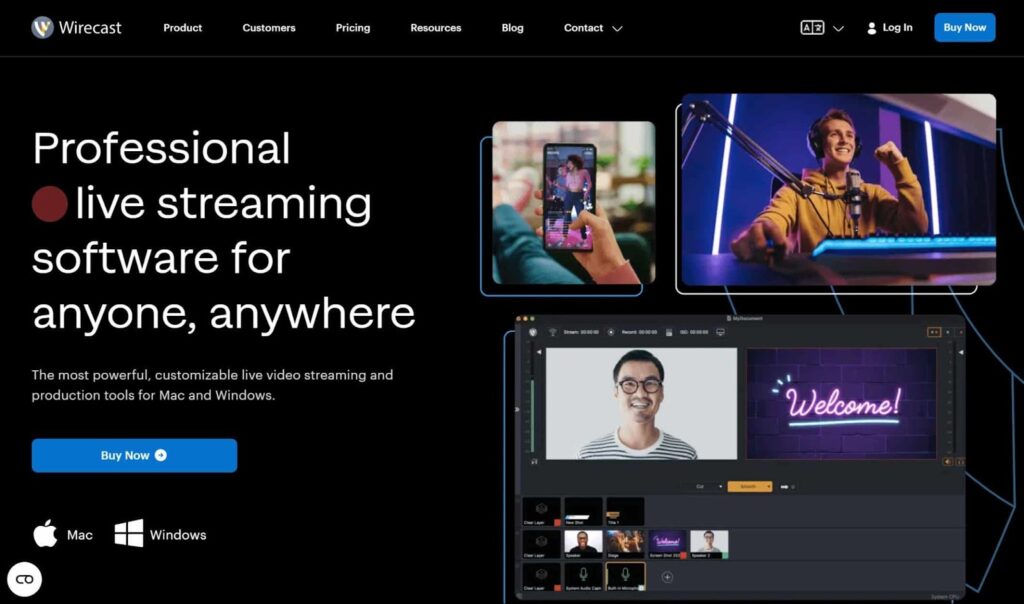Open the Smooth transition dropdown arrow
This screenshot has height=604, width=1024.
tap(769, 486)
